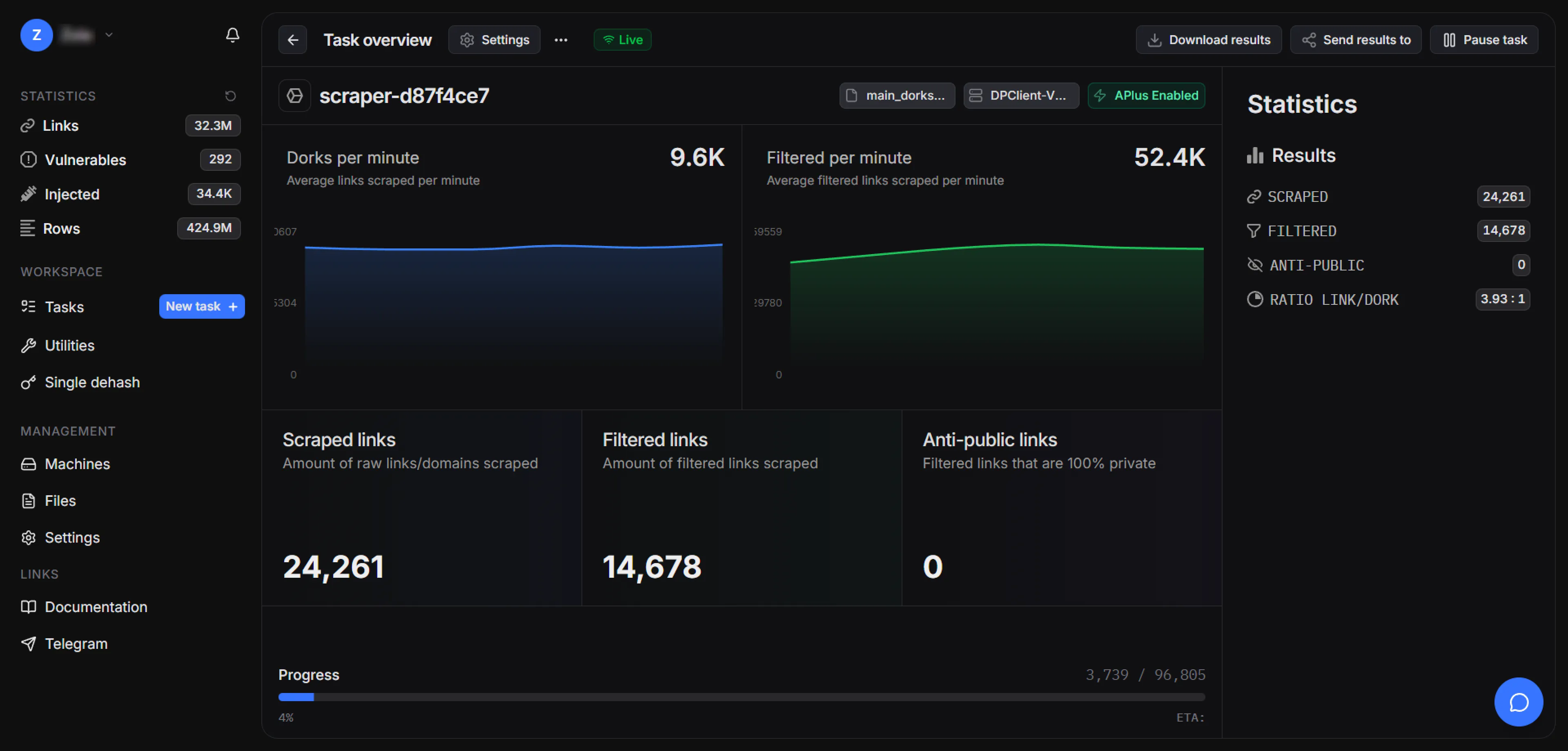Click the task progress bar
This screenshot has width=1568, height=751.
tap(741, 697)
